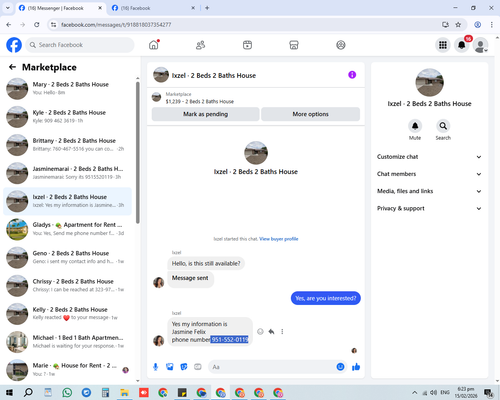Click the Yes, are you interested? message
This screenshot has height=400, width=500.
pyautogui.click(x=326, y=298)
